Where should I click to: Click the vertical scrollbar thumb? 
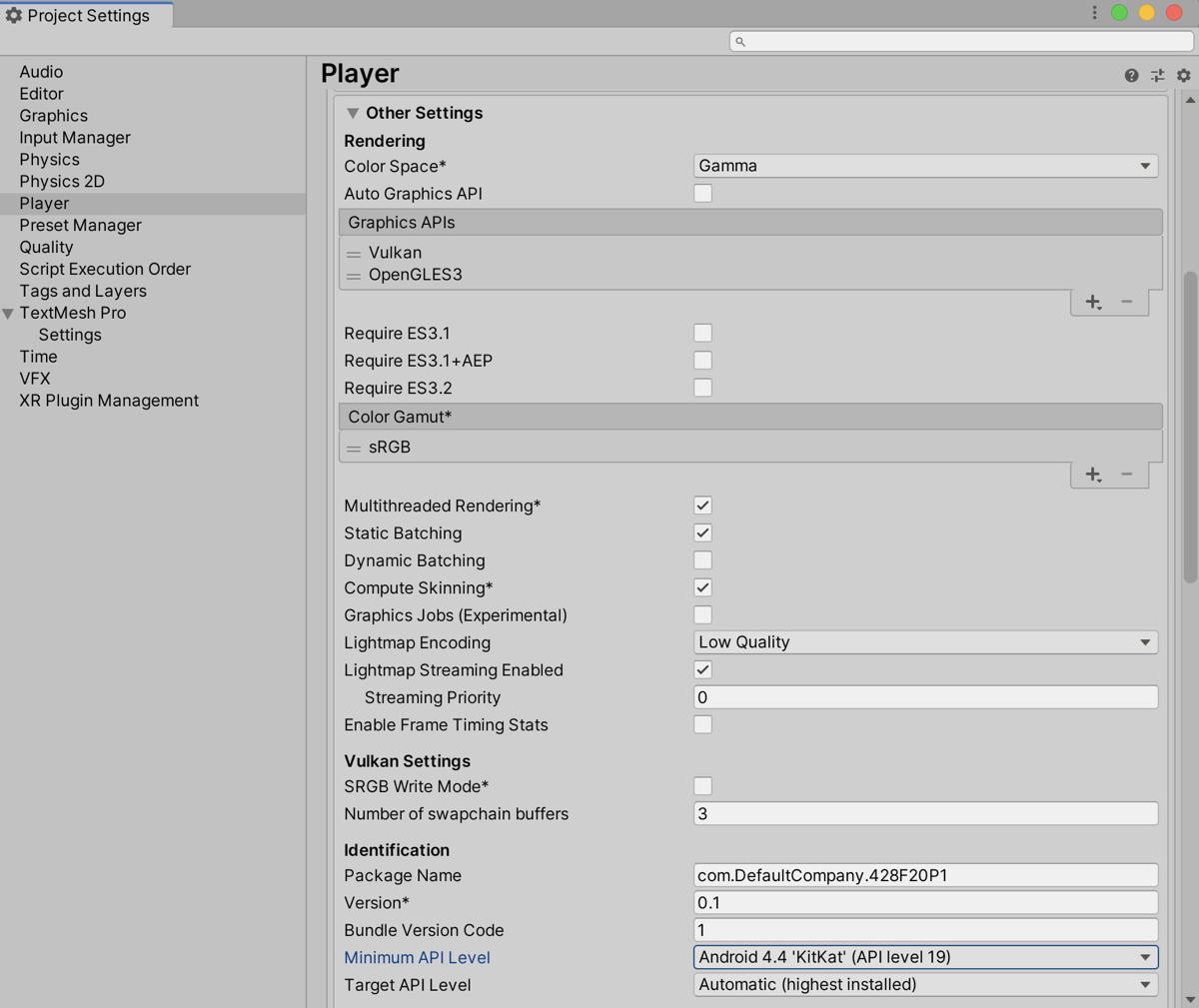click(x=1190, y=427)
